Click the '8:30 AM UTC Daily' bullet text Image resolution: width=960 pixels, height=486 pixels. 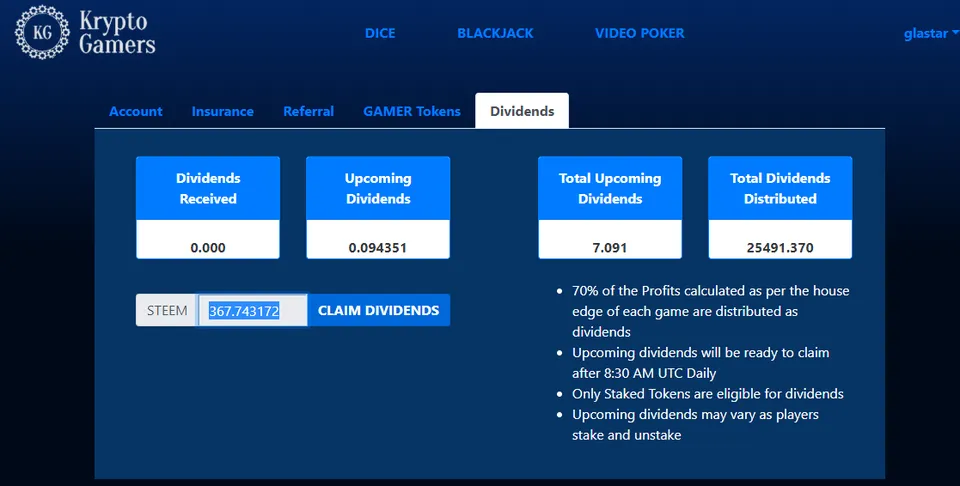point(700,363)
